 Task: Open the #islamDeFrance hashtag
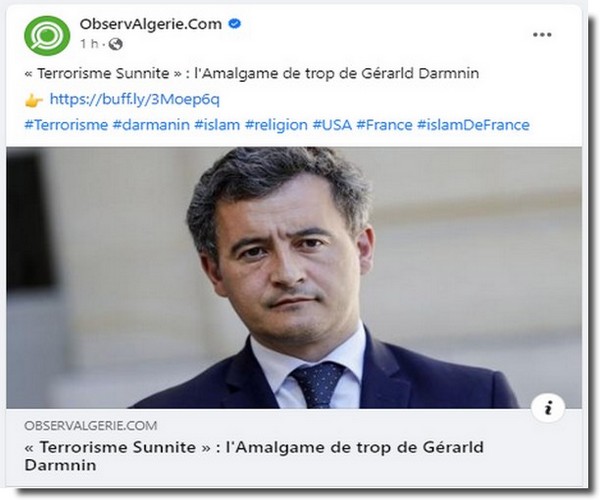click(x=473, y=125)
